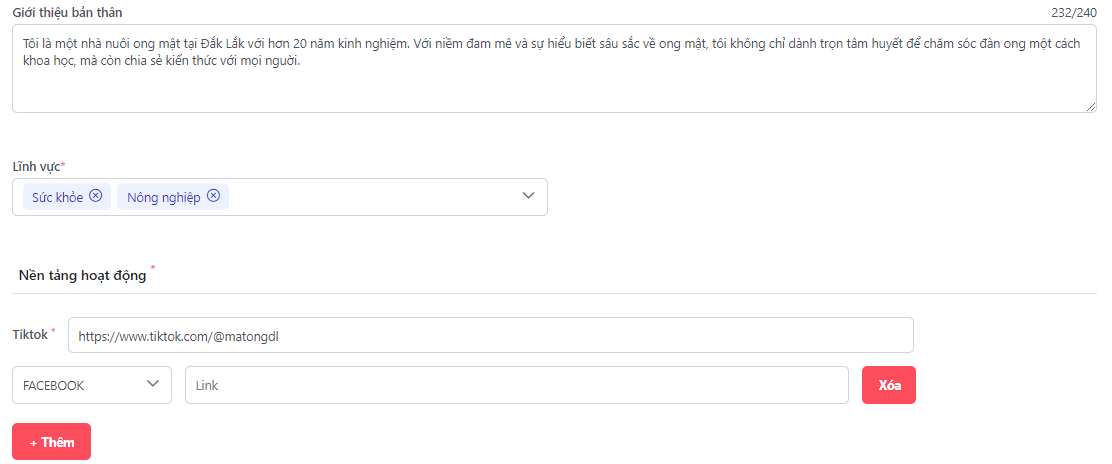The width and height of the screenshot is (1112, 464).
Task: Click the + Thêm button
Action: 51,442
